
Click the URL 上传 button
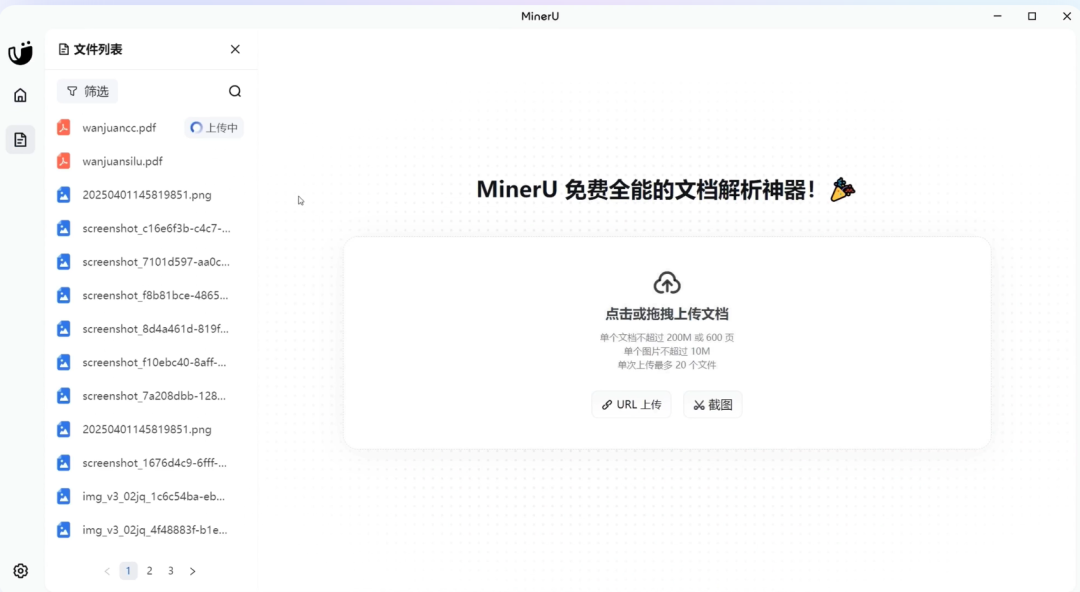632,405
